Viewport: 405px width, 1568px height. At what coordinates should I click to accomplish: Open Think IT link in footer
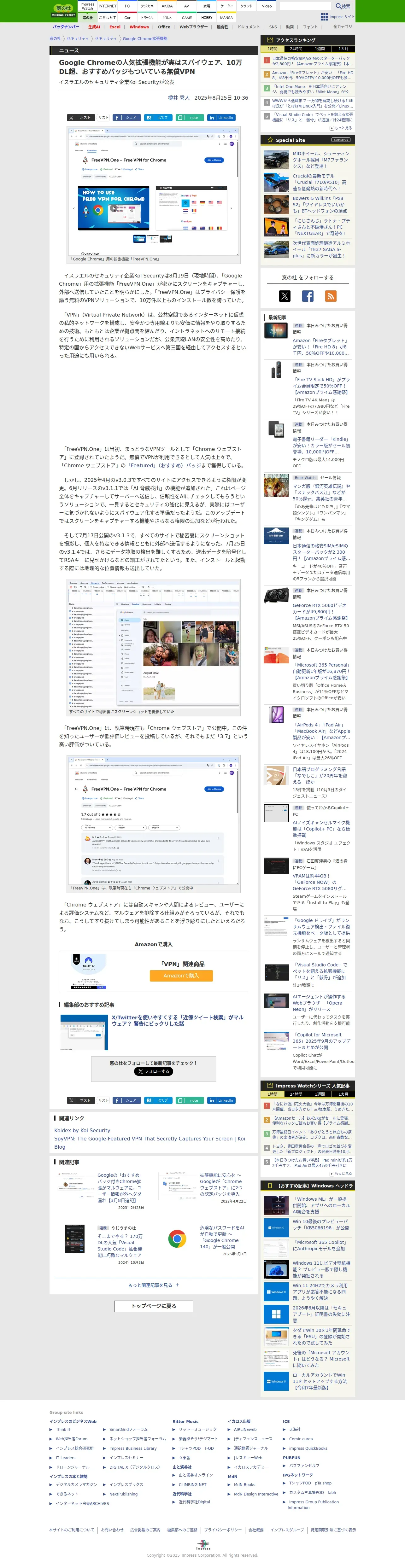[63, 1429]
